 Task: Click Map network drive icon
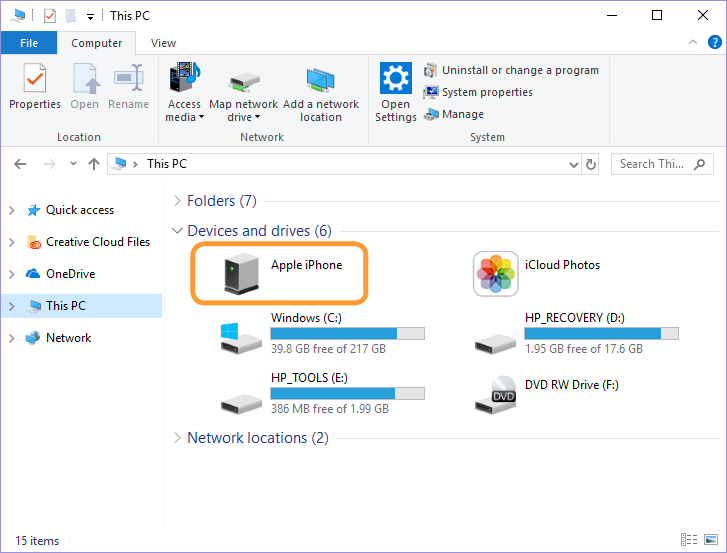tap(243, 82)
